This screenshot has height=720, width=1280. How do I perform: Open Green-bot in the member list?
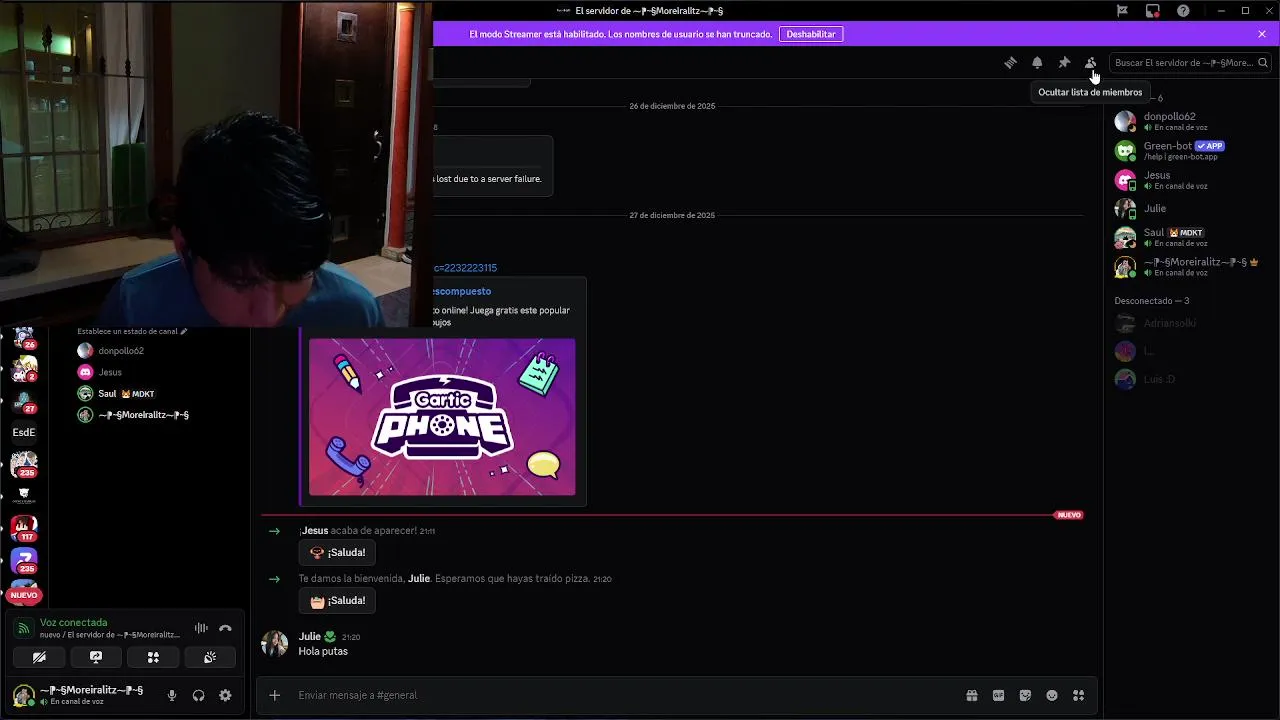tap(1190, 151)
